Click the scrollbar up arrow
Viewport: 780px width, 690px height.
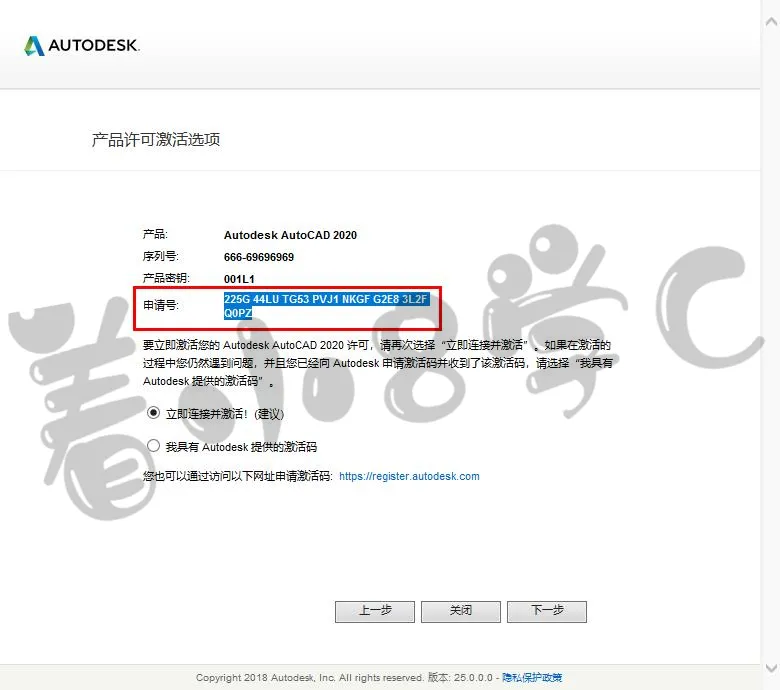tap(771, 21)
